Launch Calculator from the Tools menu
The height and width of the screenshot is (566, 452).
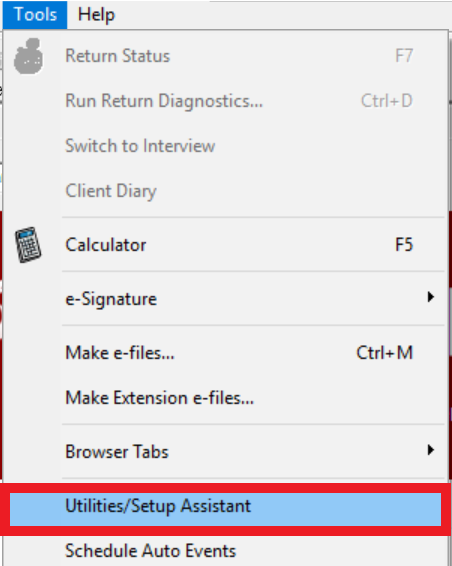(106, 245)
